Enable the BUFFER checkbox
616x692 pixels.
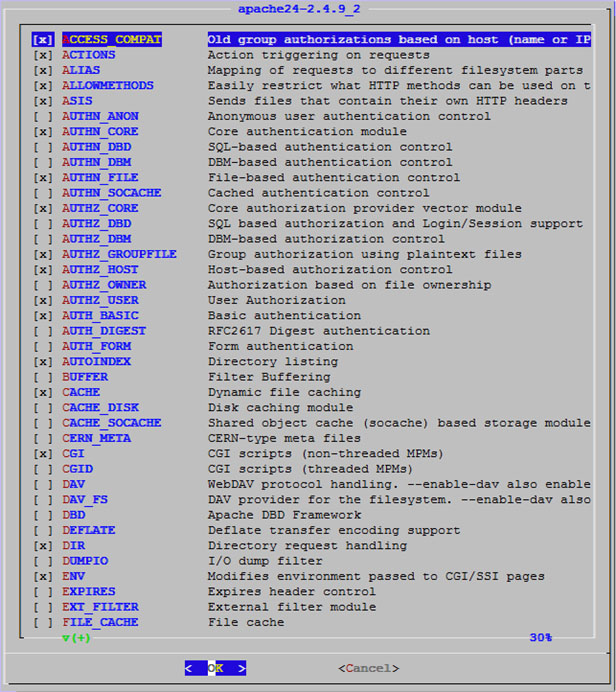[43, 377]
